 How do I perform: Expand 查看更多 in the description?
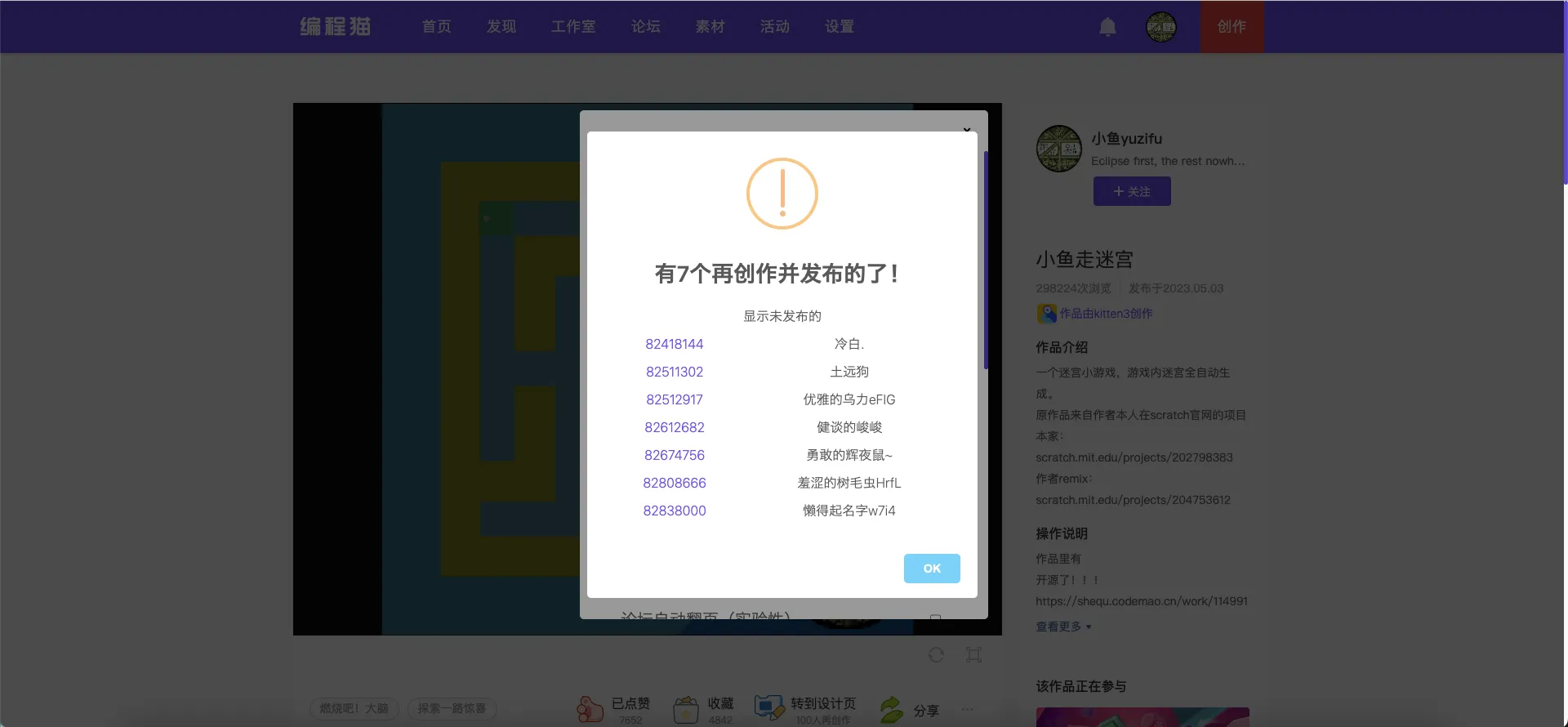[x=1063, y=627]
